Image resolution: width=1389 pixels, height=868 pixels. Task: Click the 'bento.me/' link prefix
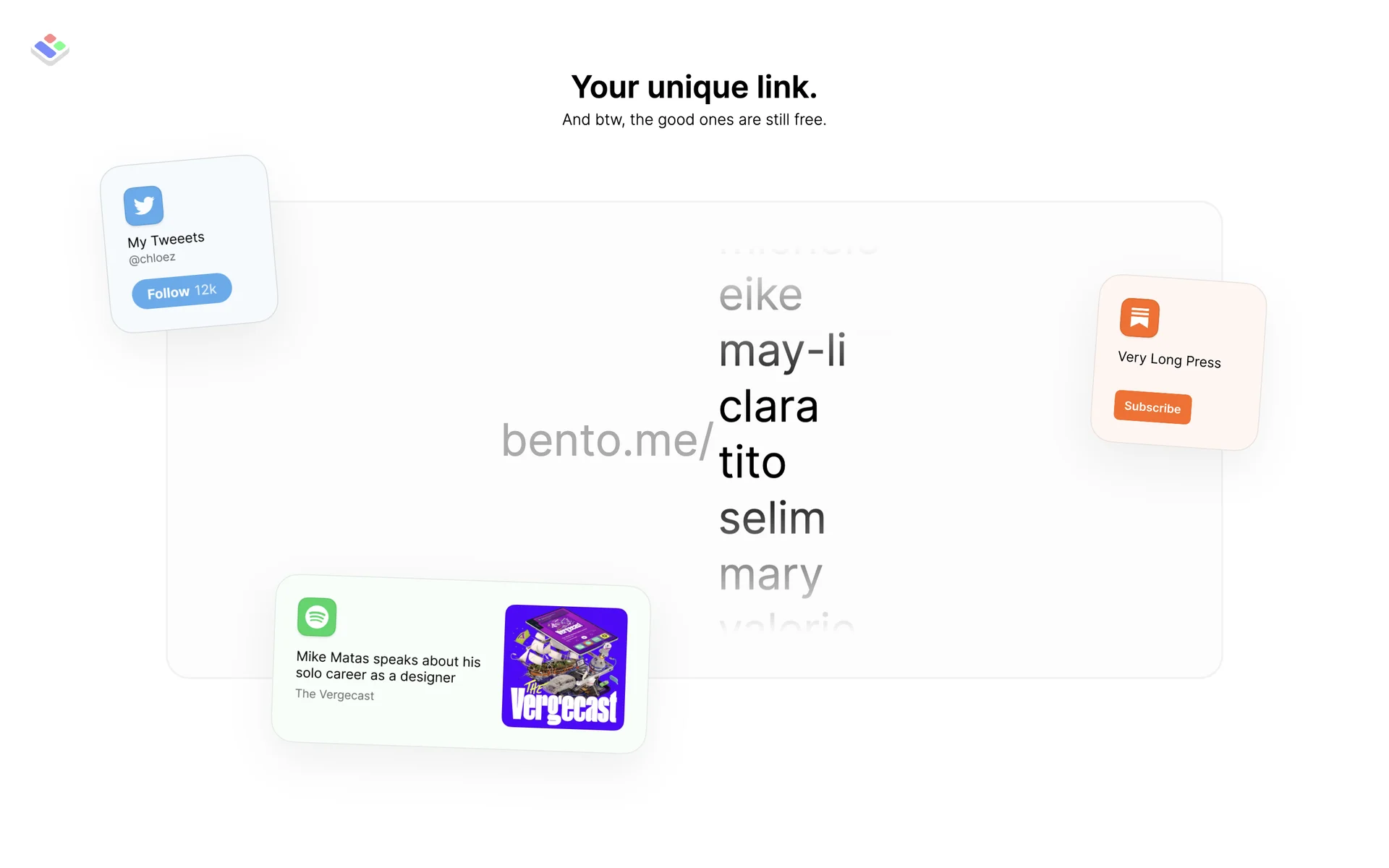[x=607, y=440]
